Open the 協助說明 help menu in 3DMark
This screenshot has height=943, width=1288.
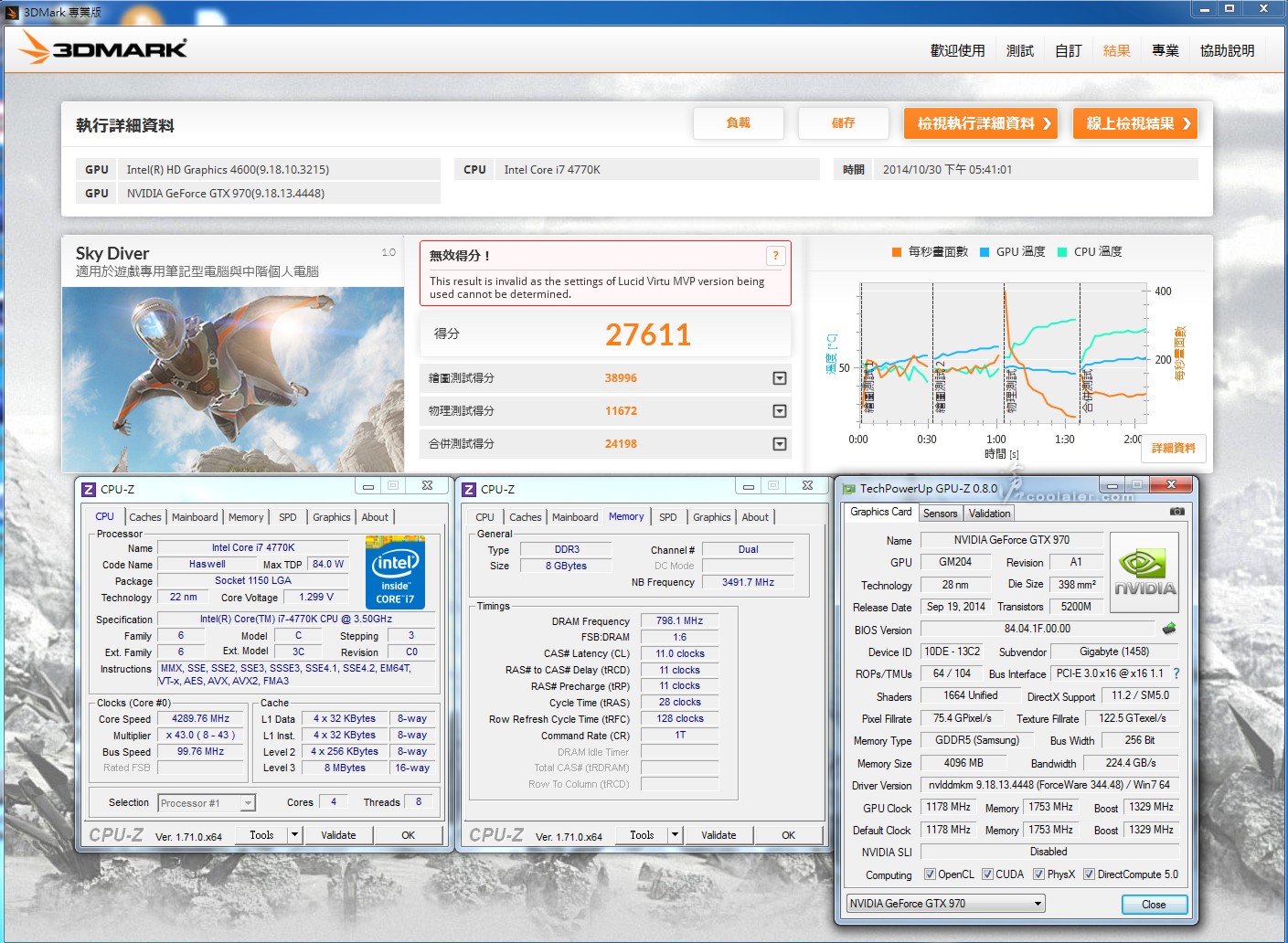(1227, 51)
